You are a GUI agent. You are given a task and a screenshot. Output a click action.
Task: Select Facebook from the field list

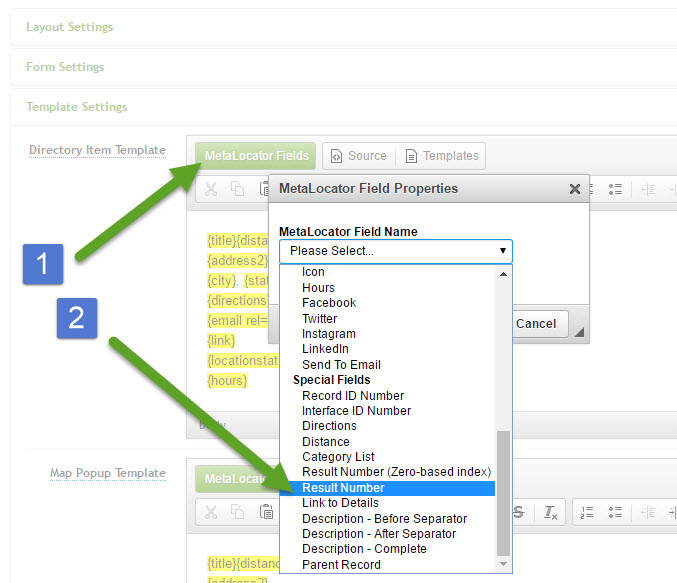pyautogui.click(x=329, y=303)
